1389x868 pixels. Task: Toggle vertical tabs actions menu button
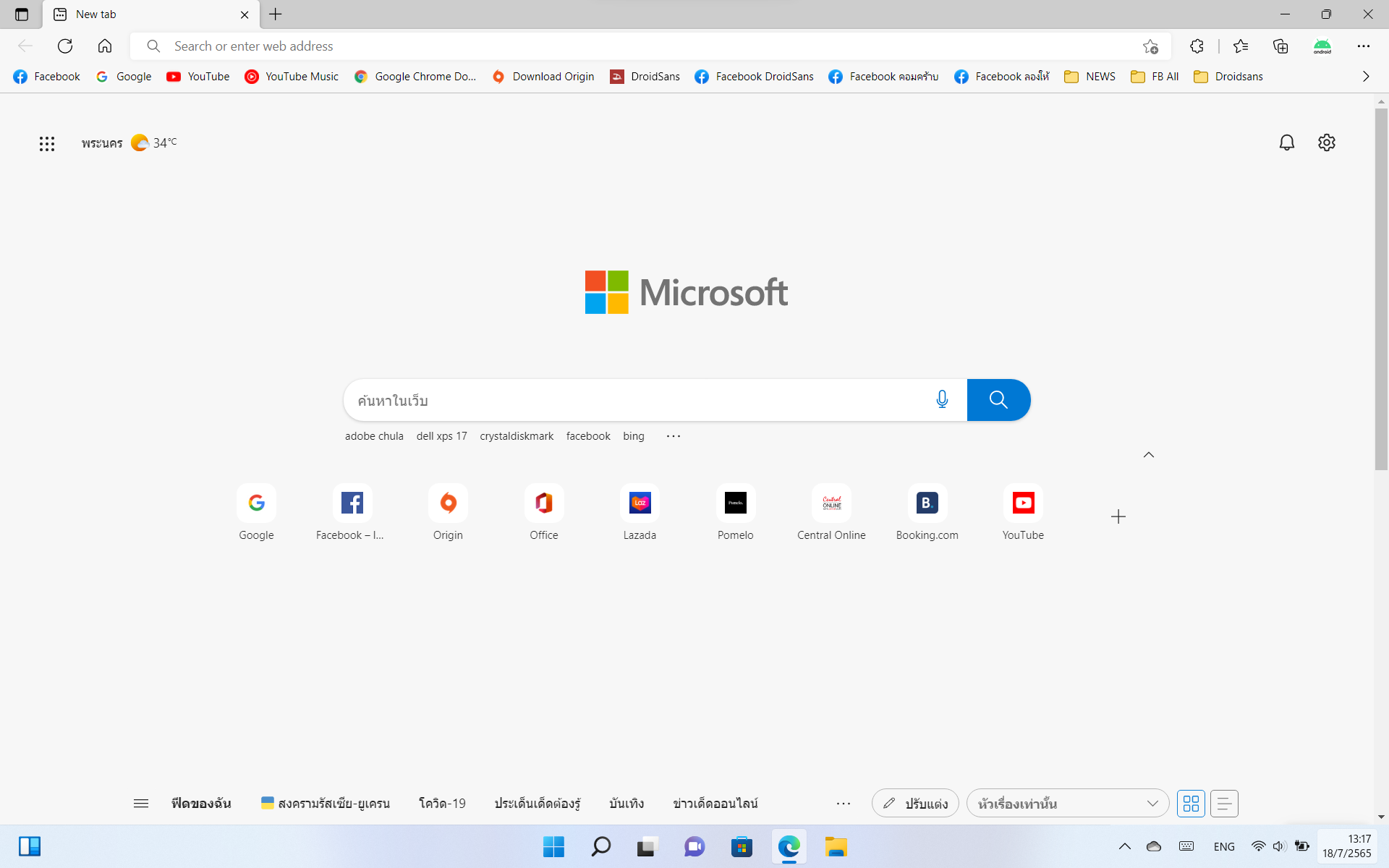[x=22, y=14]
